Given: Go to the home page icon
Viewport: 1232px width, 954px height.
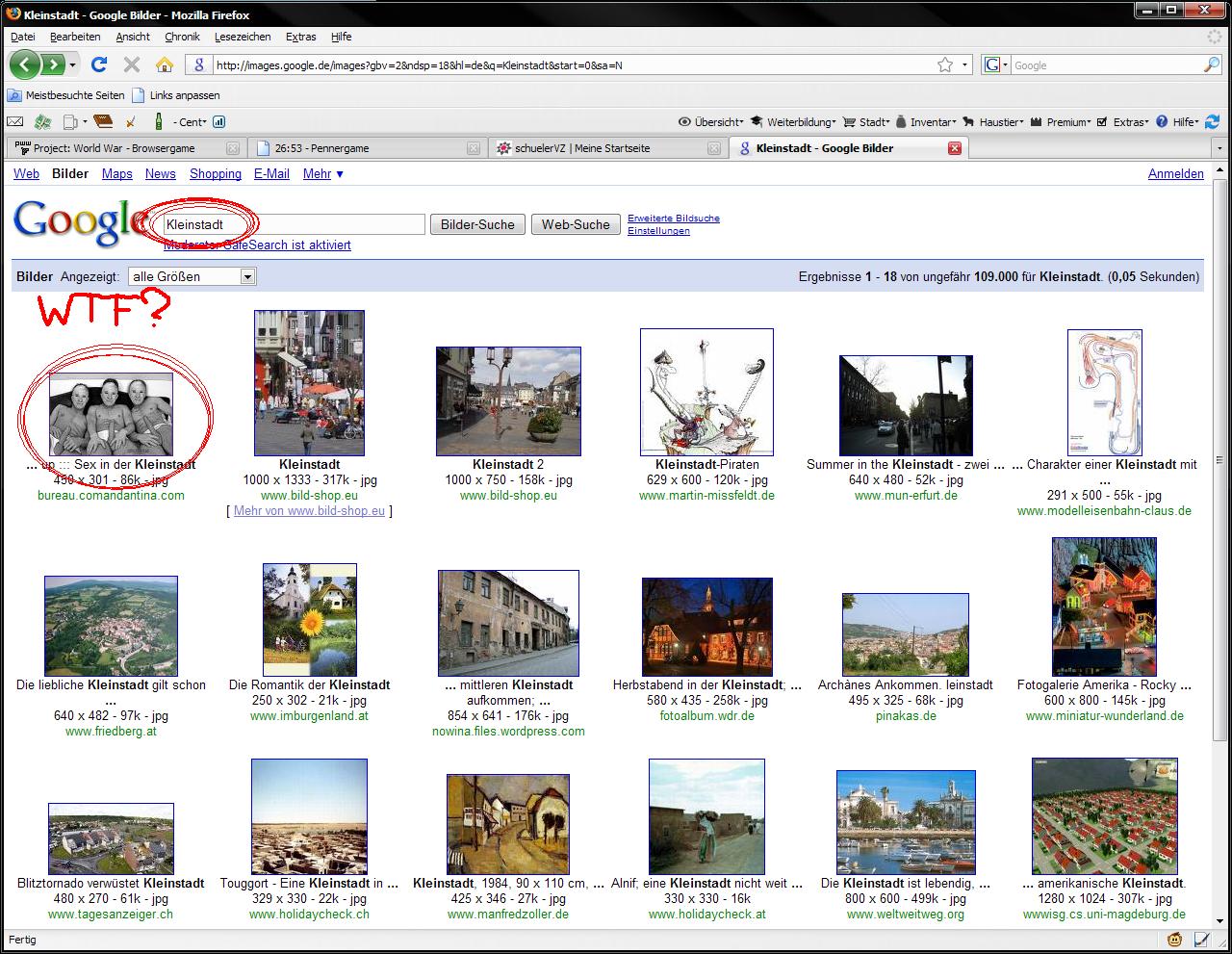Looking at the screenshot, I should tap(164, 64).
